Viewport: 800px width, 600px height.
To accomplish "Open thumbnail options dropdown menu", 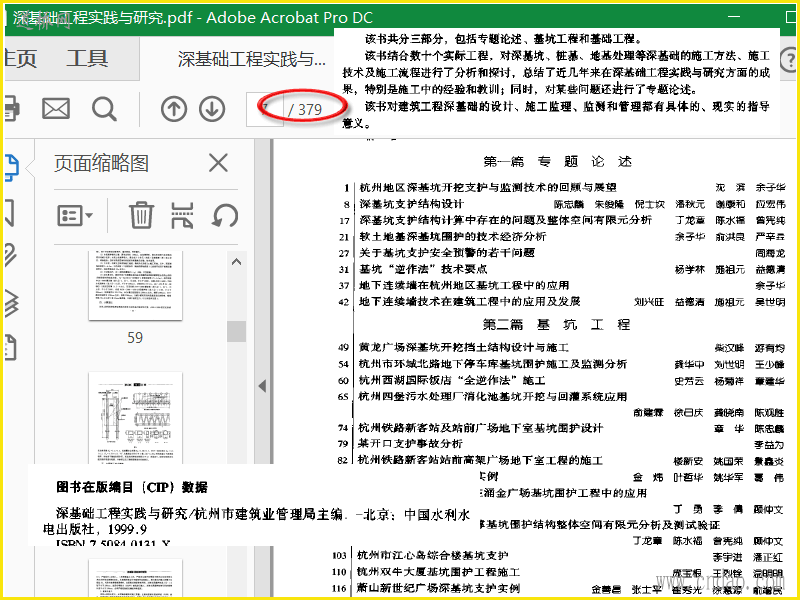I will coord(74,215).
